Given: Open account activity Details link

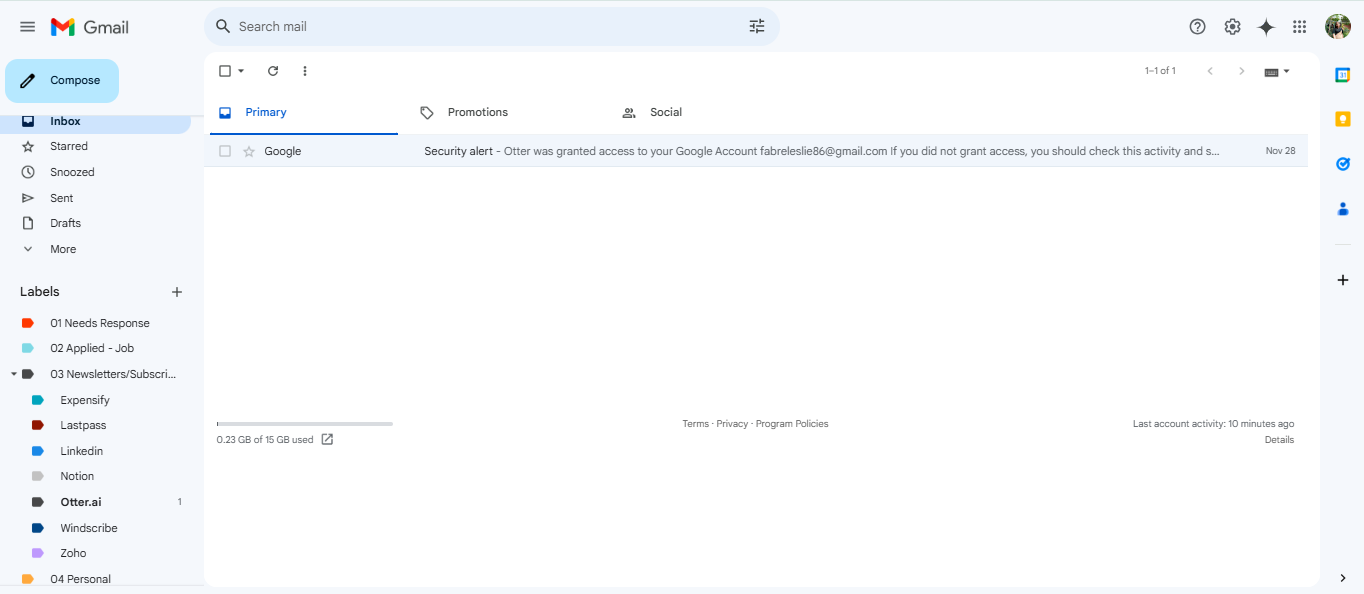Looking at the screenshot, I should point(1279,440).
